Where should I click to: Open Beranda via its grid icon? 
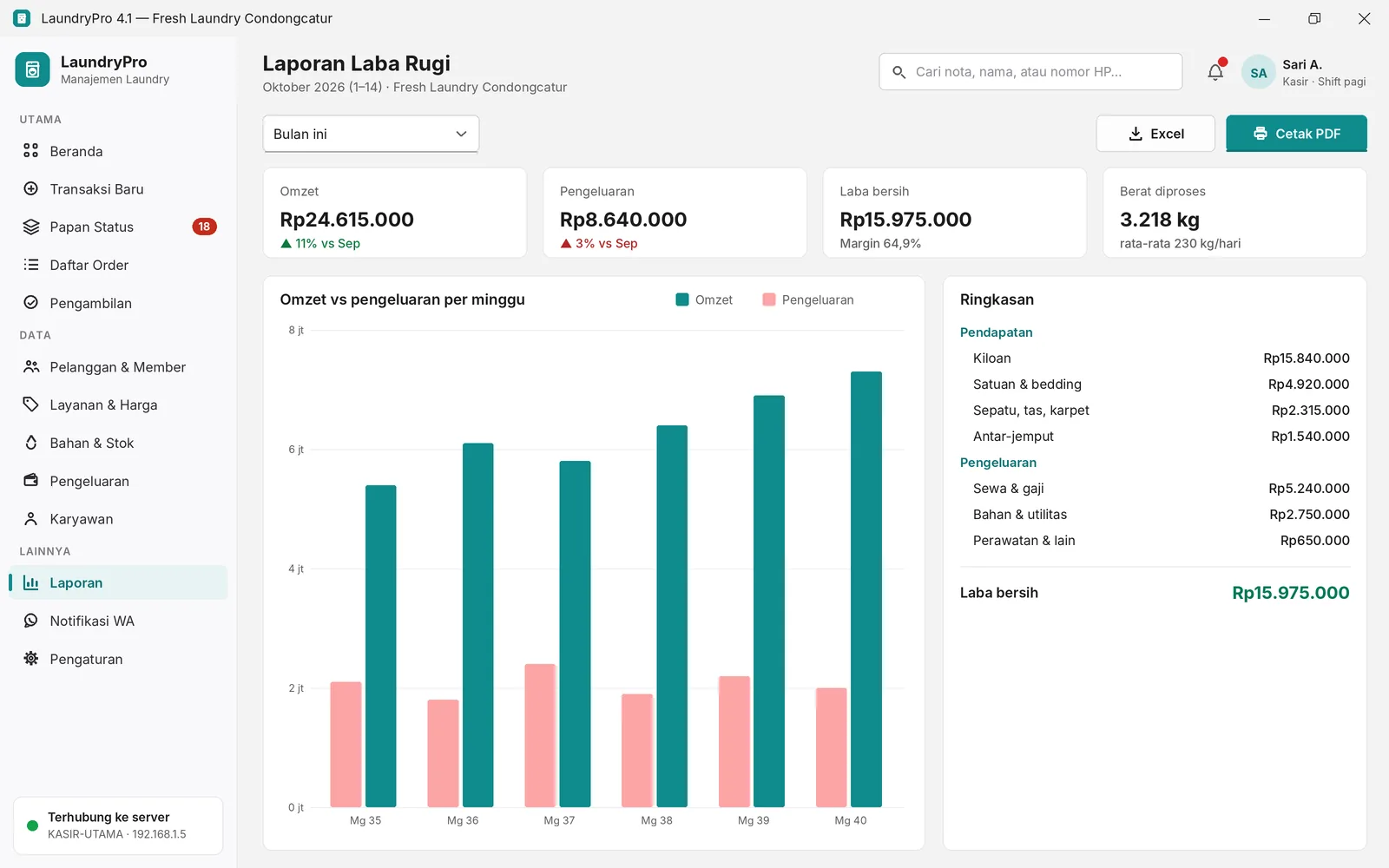[x=31, y=151]
